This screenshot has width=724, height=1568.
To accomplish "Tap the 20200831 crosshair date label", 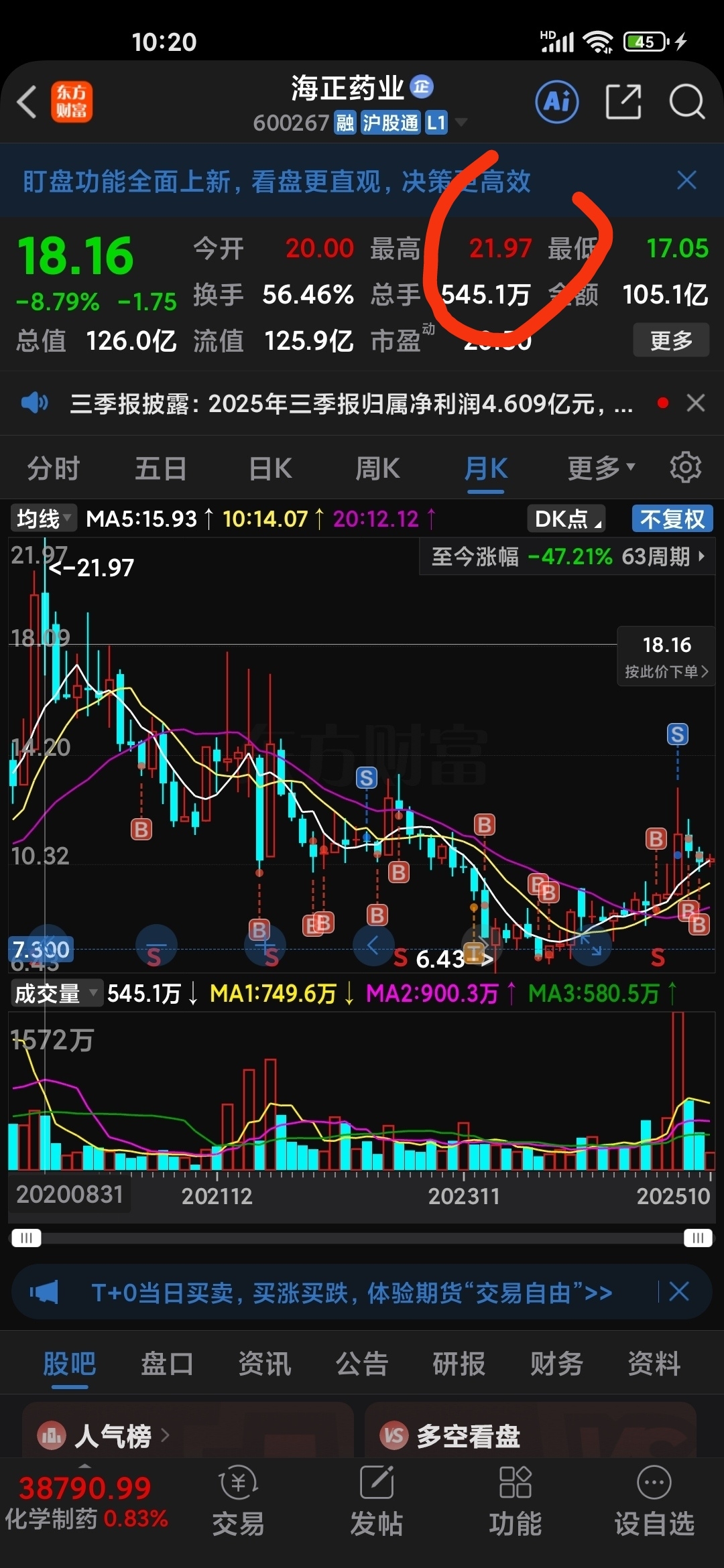I will (70, 1194).
